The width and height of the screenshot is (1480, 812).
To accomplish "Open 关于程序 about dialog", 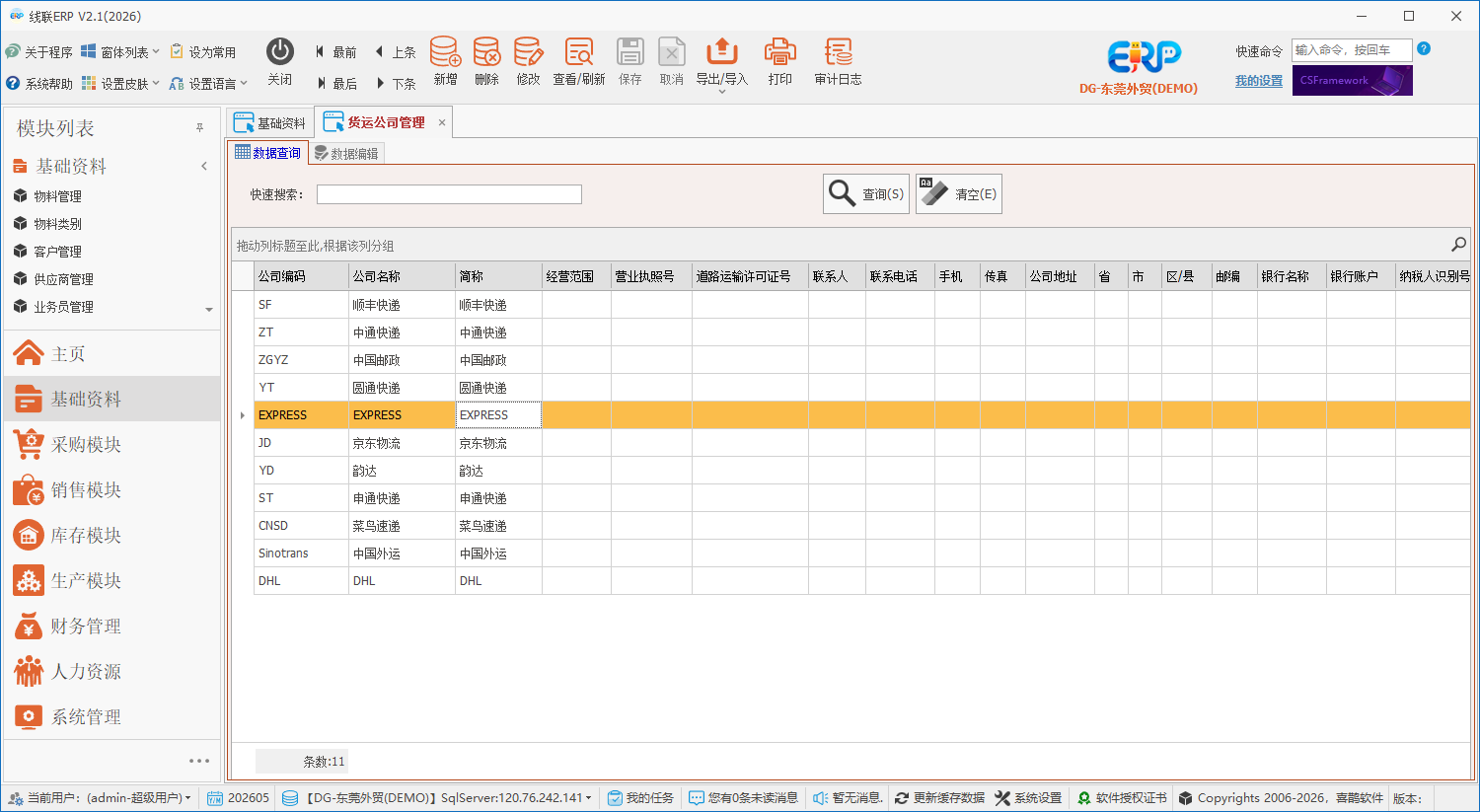I will tap(39, 52).
